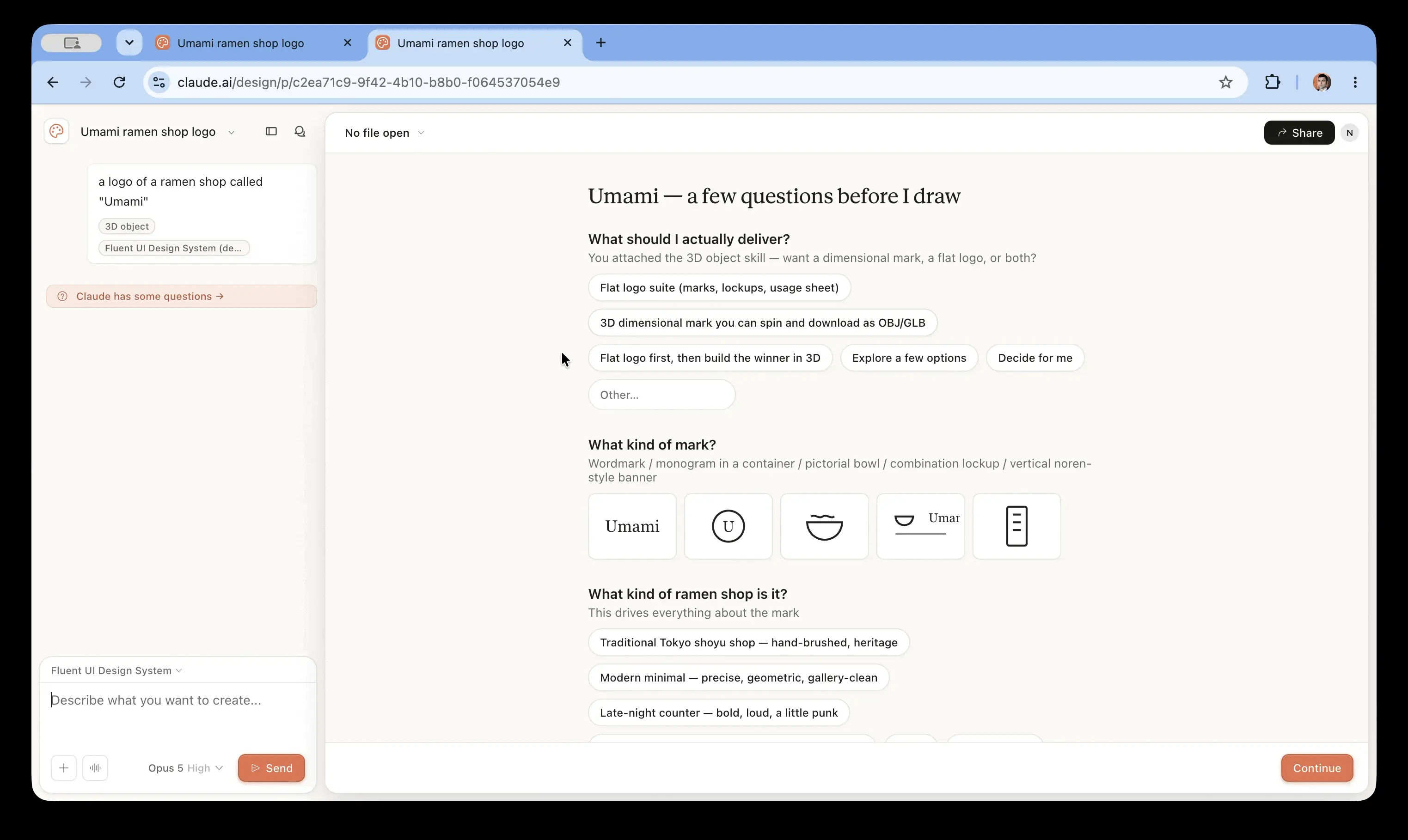Open the Chrome three-dot menu
This screenshot has width=1408, height=840.
[1355, 83]
